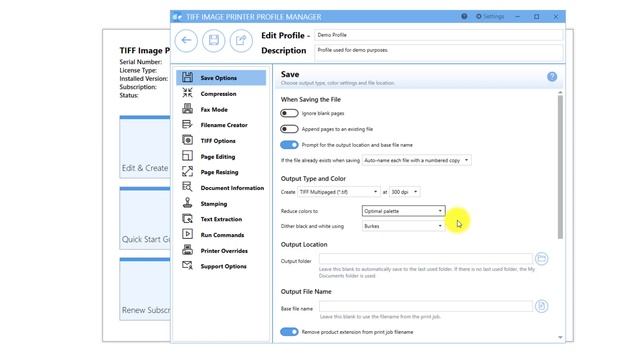
Task: Click the 'Output Type and Color' heading
Action: coord(313,178)
